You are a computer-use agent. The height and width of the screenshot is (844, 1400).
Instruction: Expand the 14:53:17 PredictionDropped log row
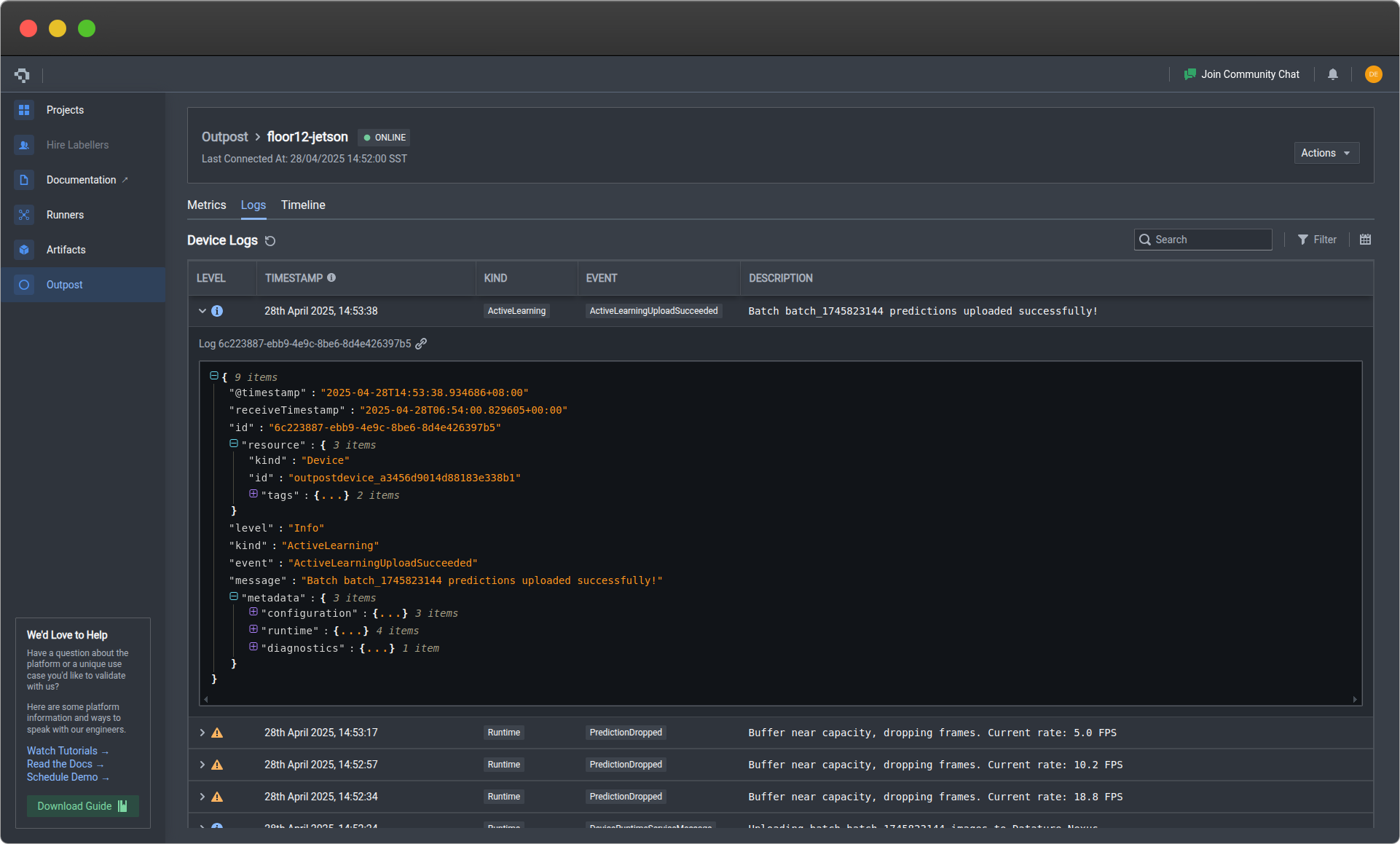point(202,733)
